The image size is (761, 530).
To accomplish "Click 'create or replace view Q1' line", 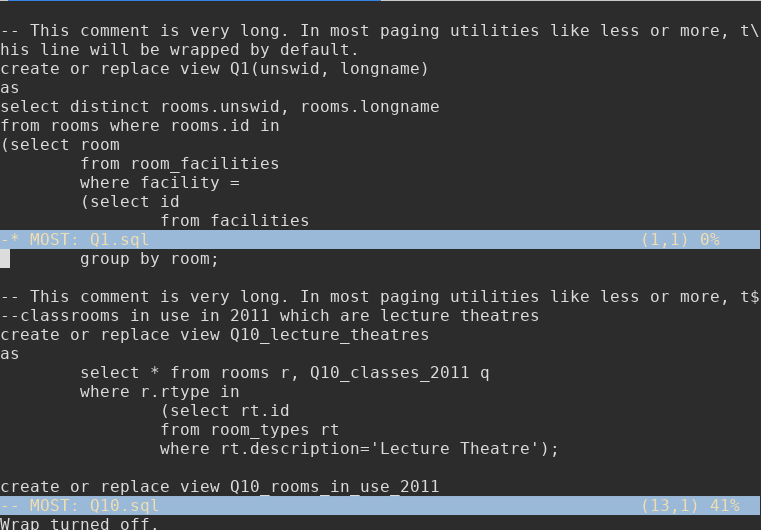I will pyautogui.click(x=214, y=69).
